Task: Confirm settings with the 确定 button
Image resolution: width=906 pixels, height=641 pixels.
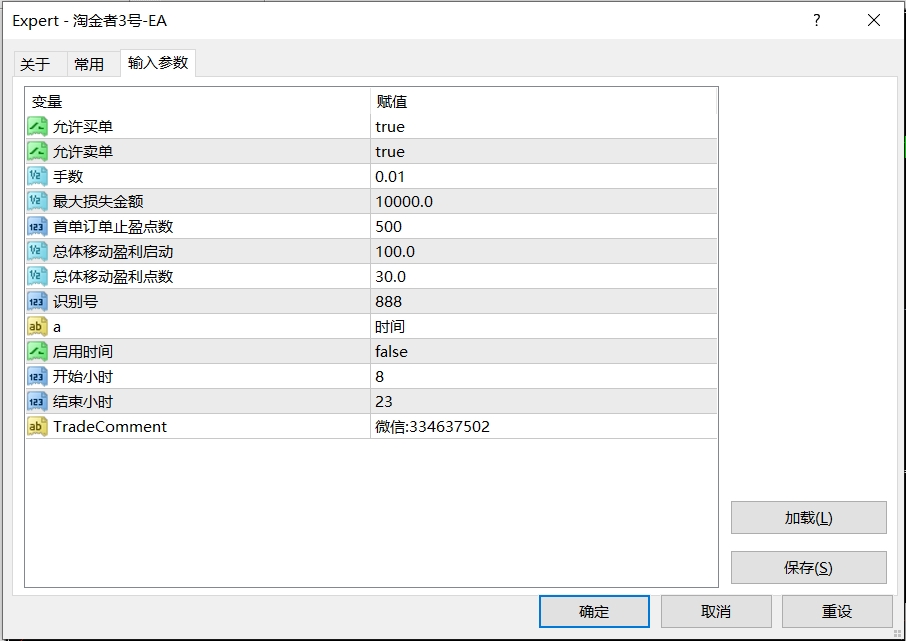Action: tap(594, 611)
